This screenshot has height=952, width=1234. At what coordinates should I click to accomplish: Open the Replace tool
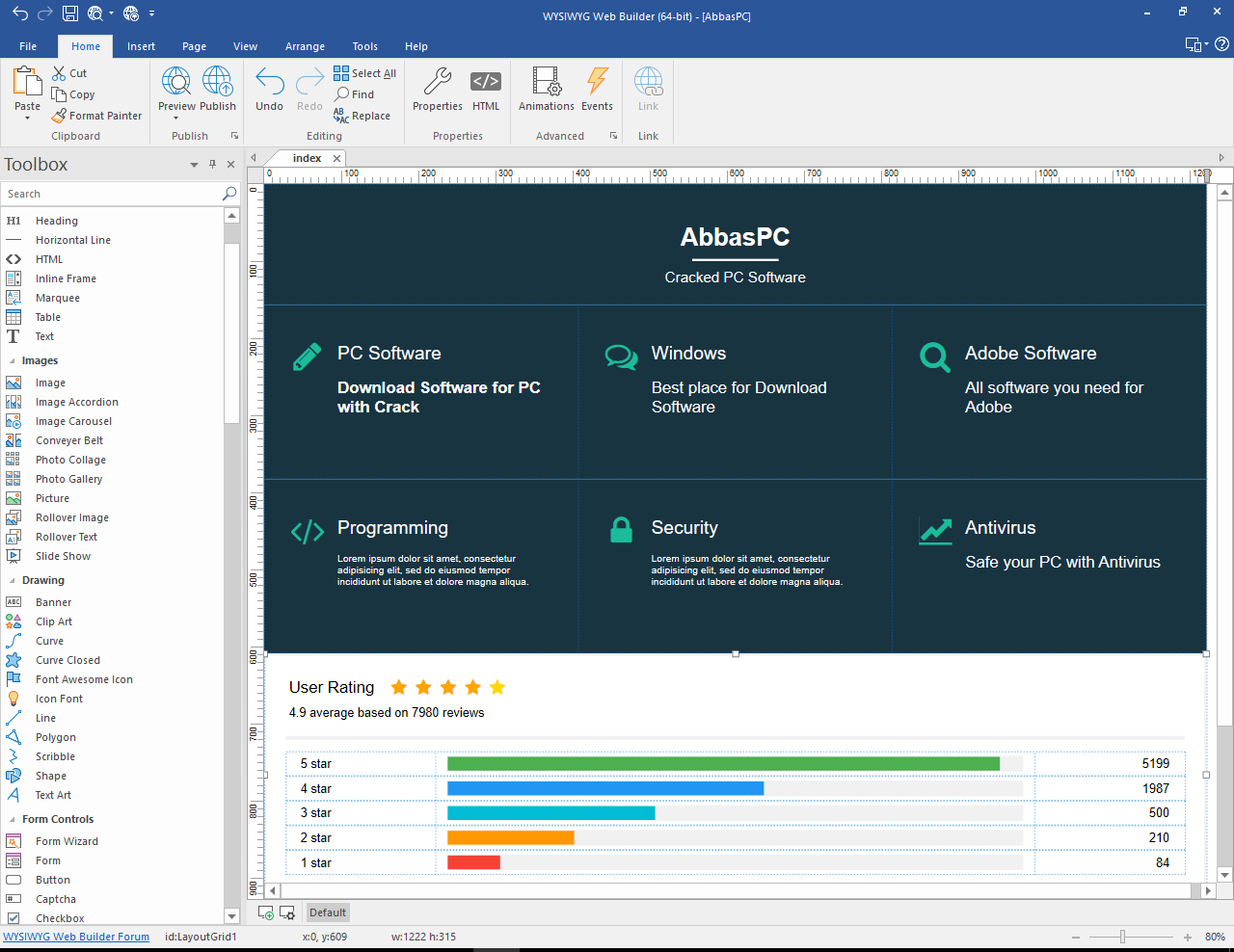coord(362,116)
